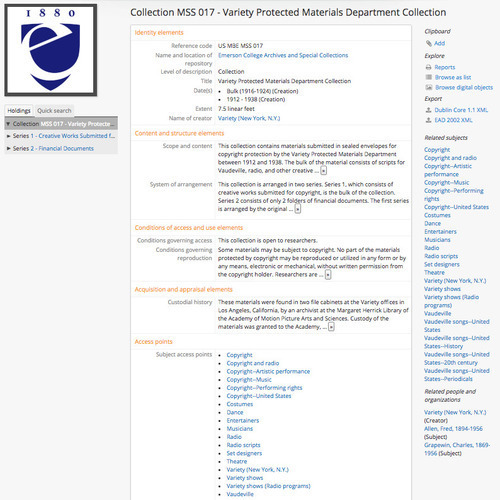This screenshot has height=500, width=500.
Task: Expand the truncated Custodial history text
Action: coord(331,327)
